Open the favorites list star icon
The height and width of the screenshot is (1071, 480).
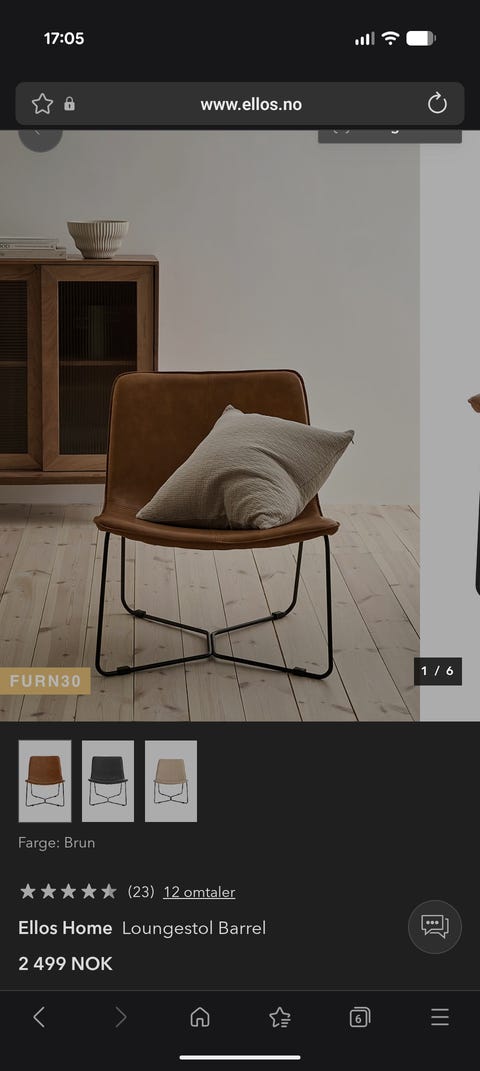click(280, 1017)
